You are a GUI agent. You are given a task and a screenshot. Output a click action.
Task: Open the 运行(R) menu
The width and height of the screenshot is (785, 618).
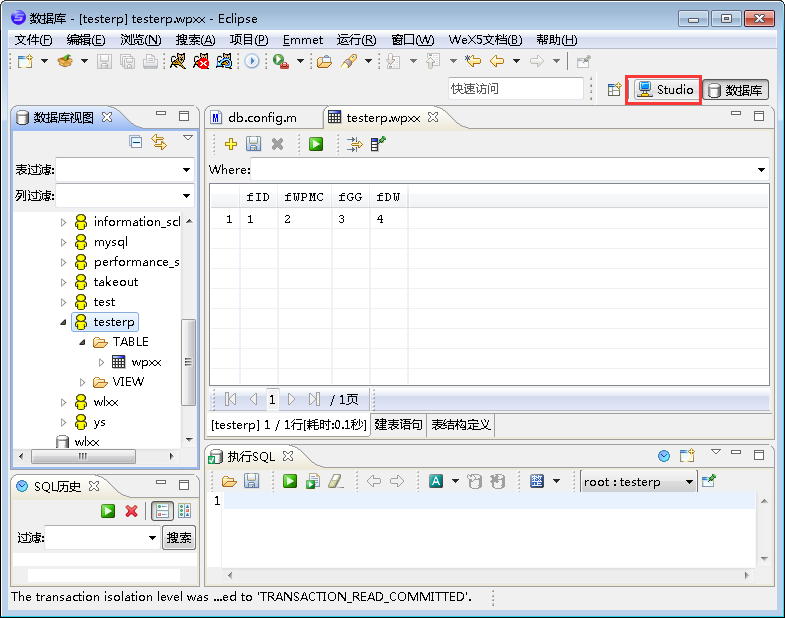(356, 40)
